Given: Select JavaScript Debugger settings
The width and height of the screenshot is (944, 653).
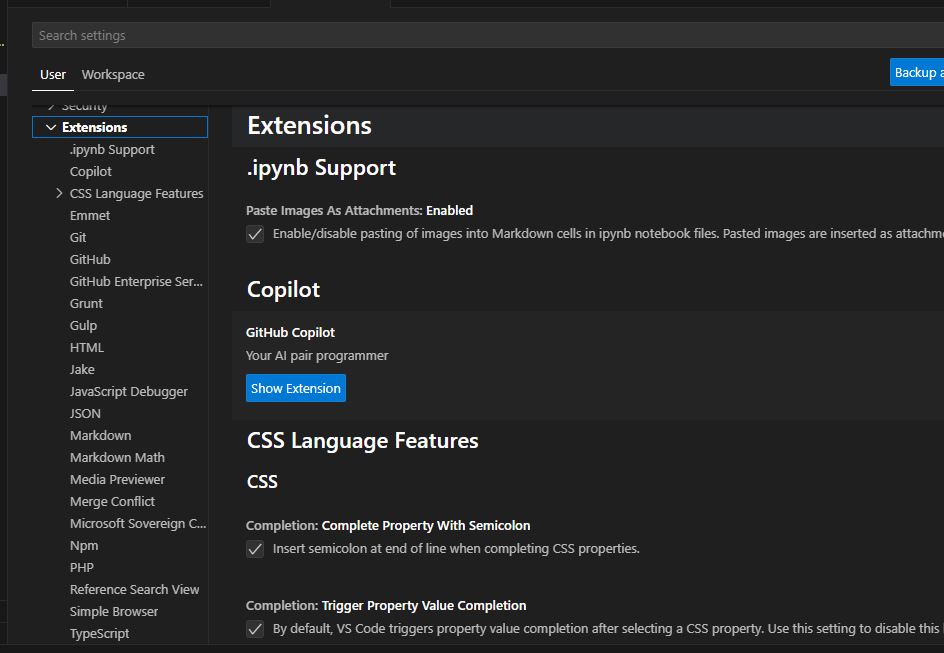Looking at the screenshot, I should click(x=129, y=391).
